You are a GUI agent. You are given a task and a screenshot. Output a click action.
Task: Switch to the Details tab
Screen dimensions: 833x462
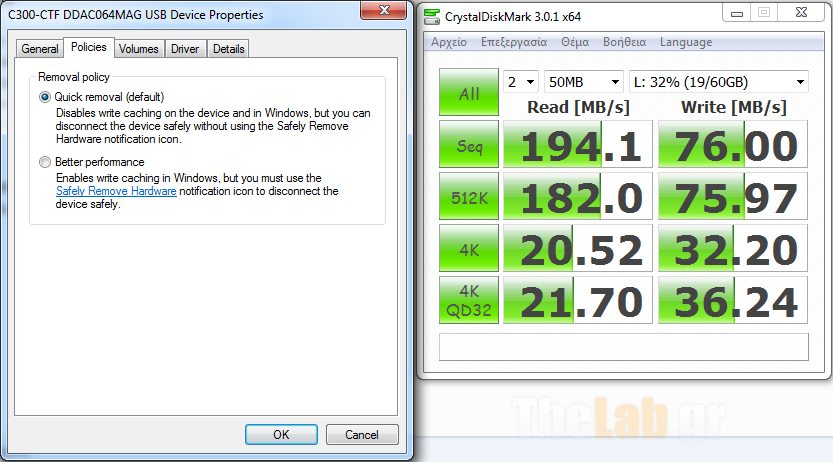coord(228,49)
